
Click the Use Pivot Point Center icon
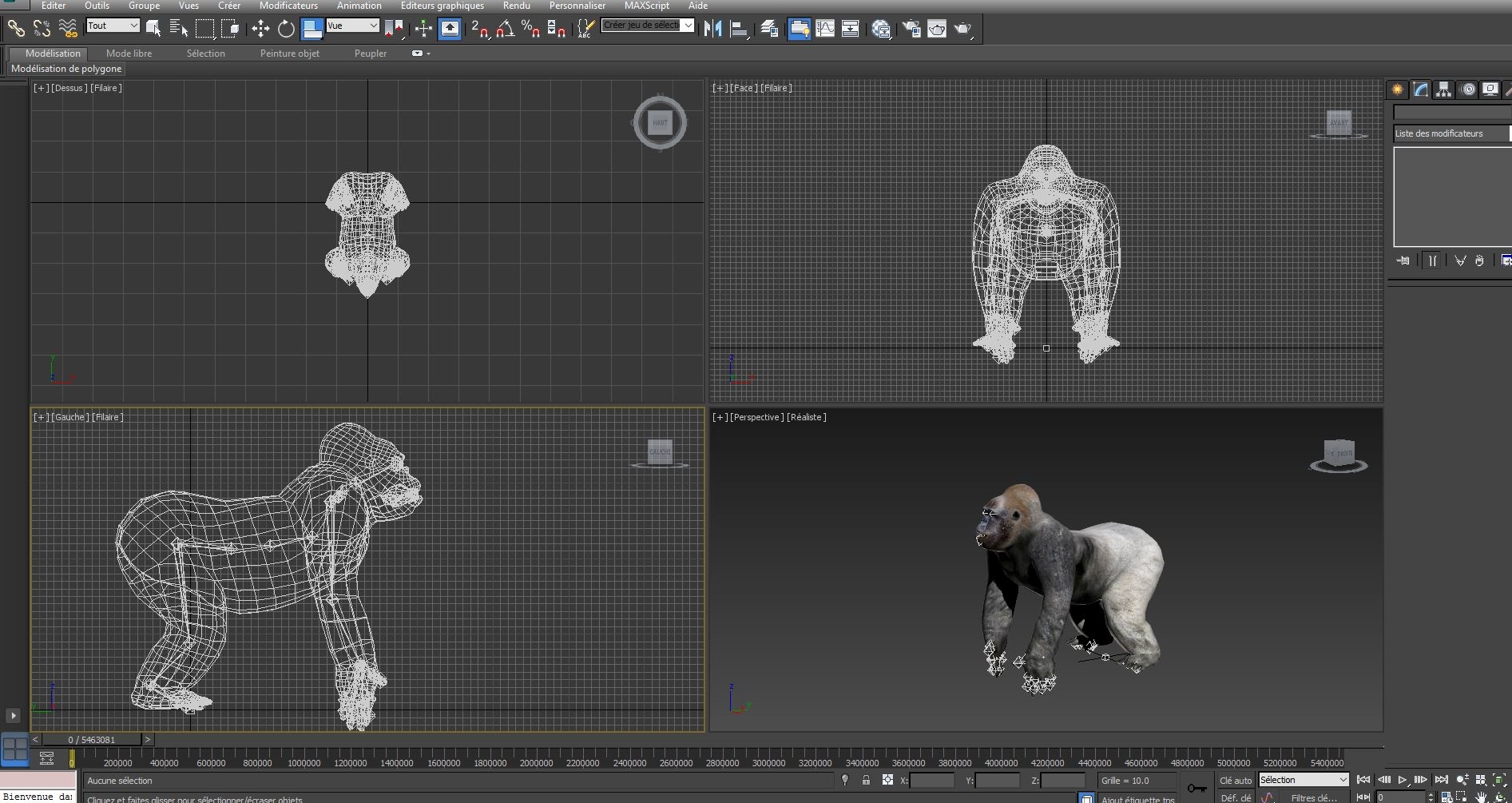pyautogui.click(x=394, y=29)
